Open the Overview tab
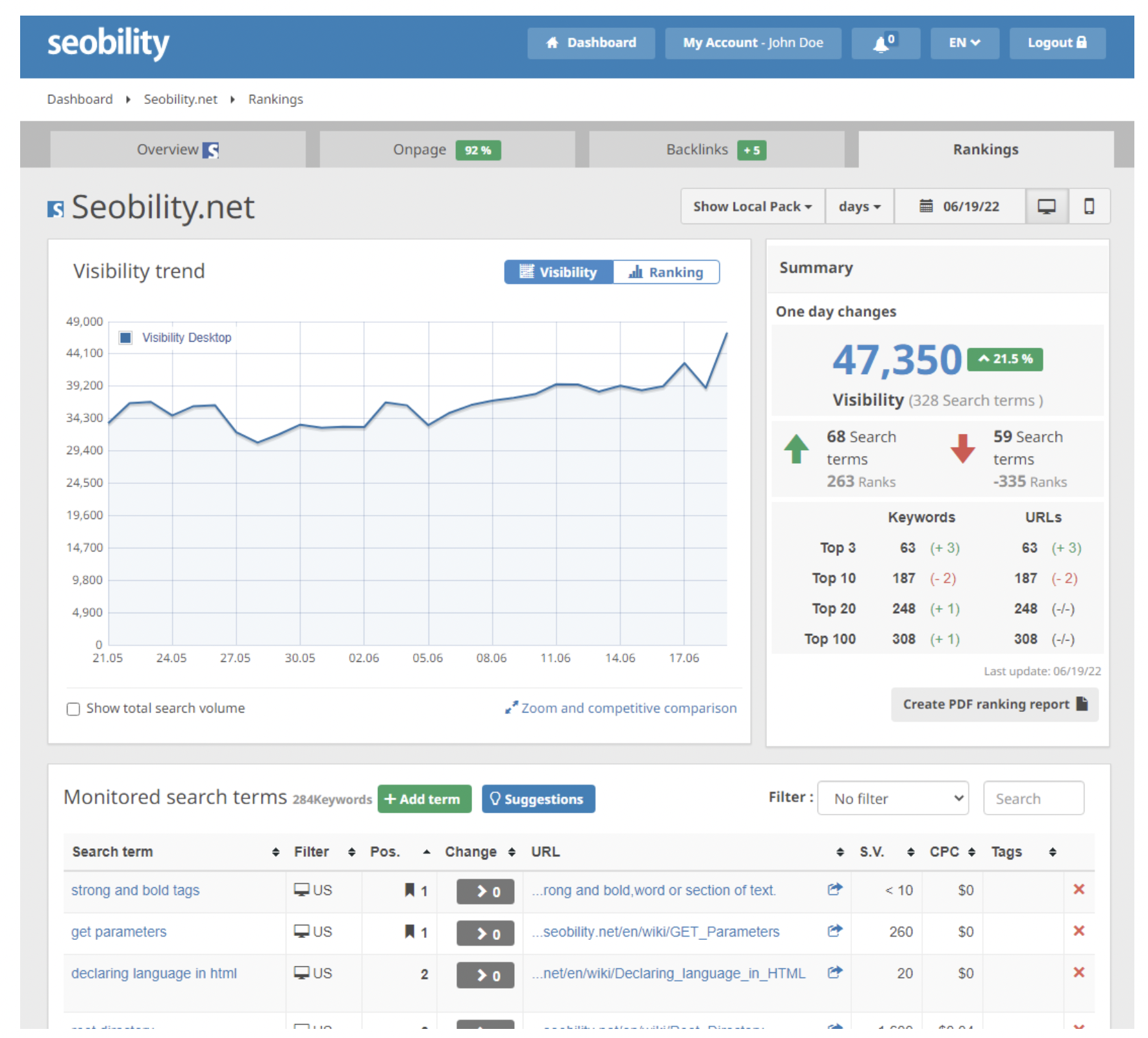 178,149
